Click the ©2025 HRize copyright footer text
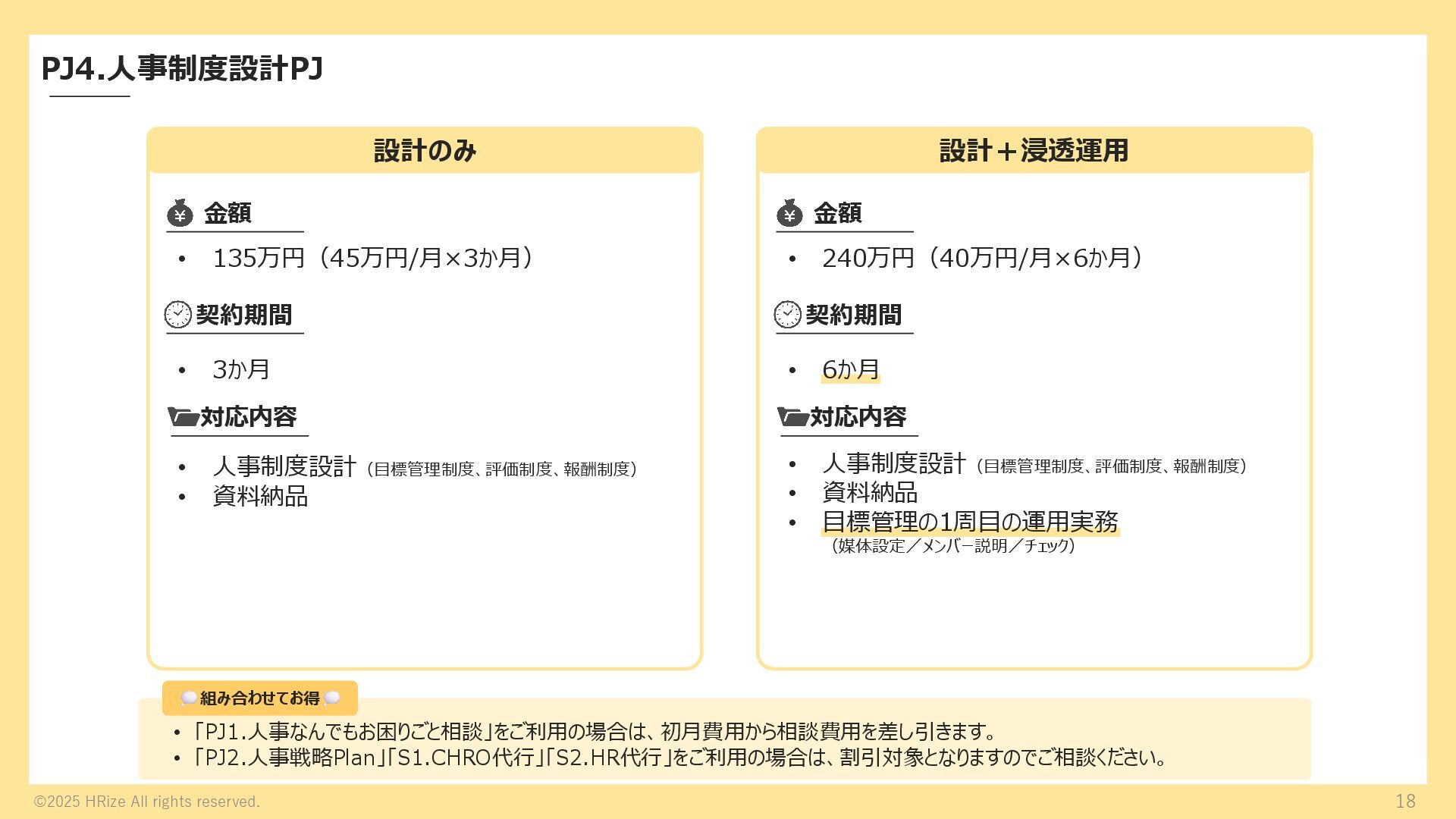The width and height of the screenshot is (1456, 819). 147,802
